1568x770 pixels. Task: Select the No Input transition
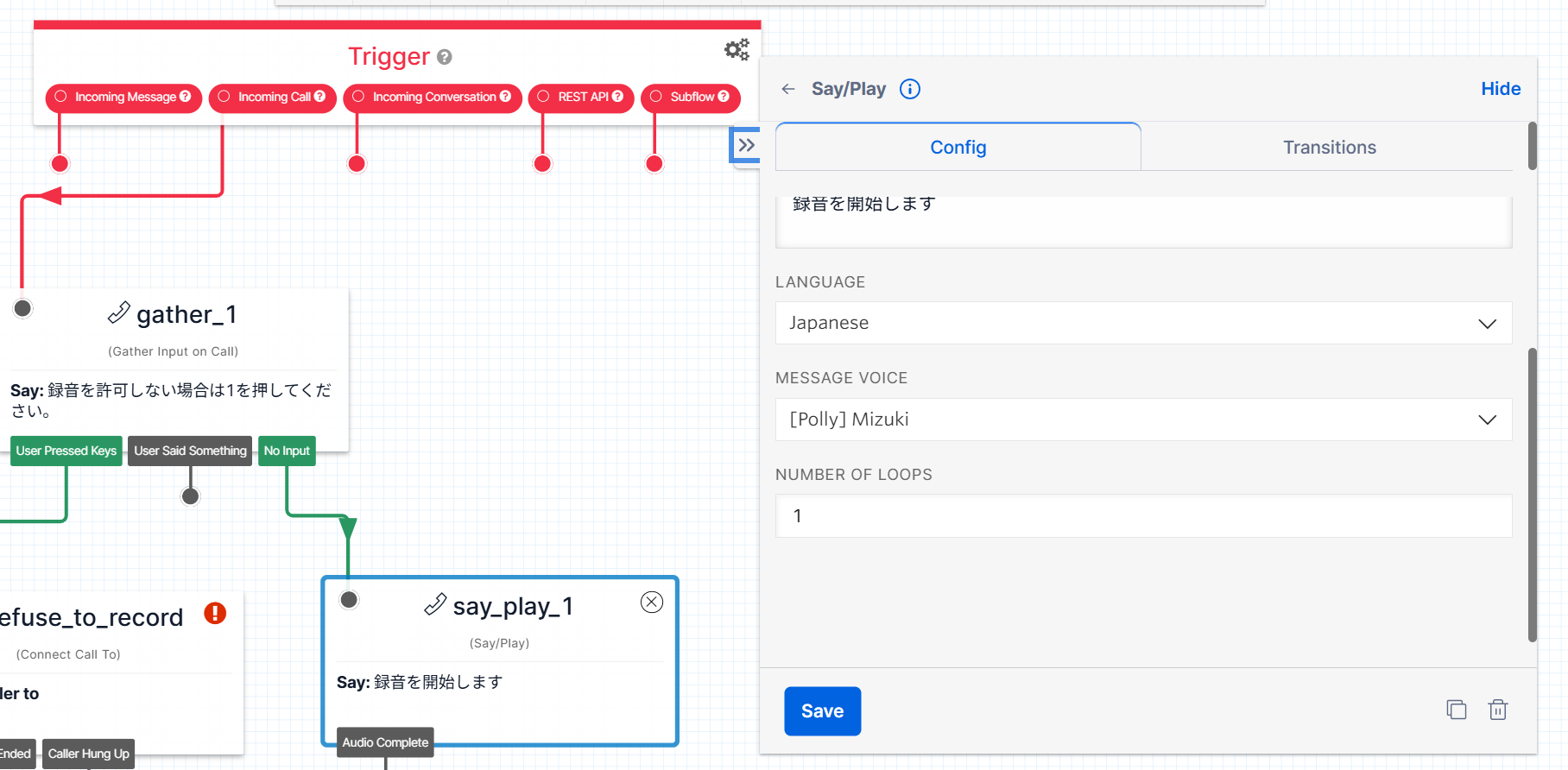pyautogui.click(x=287, y=451)
